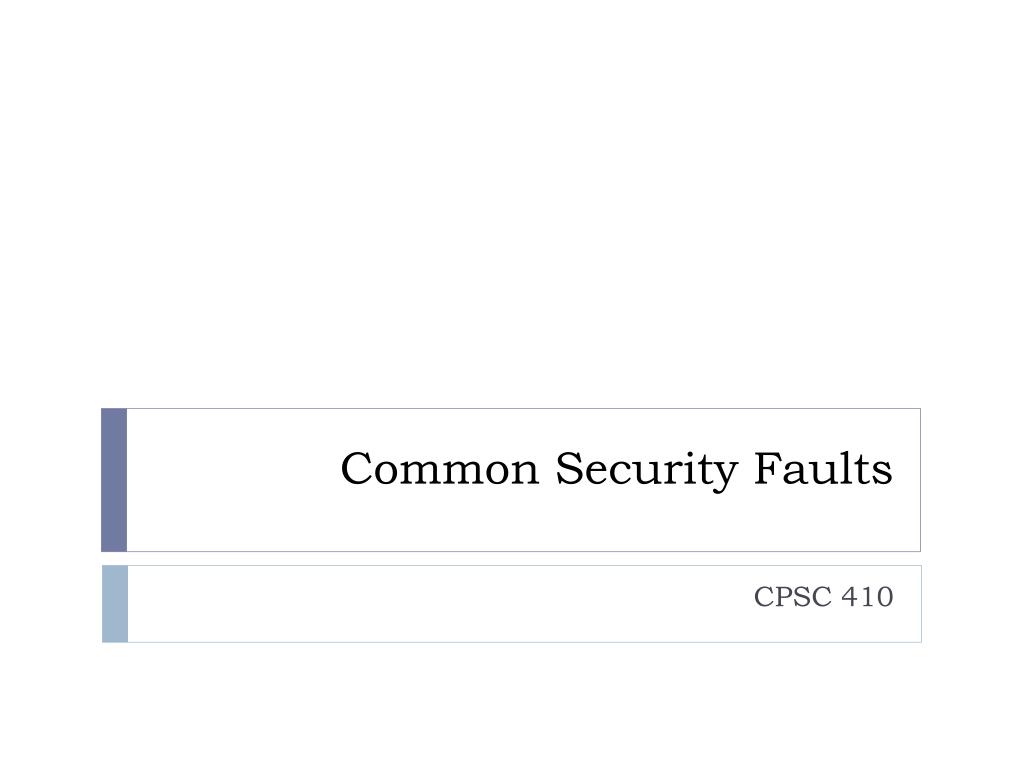
Task: Click the right edge of the title box
Action: (x=920, y=480)
